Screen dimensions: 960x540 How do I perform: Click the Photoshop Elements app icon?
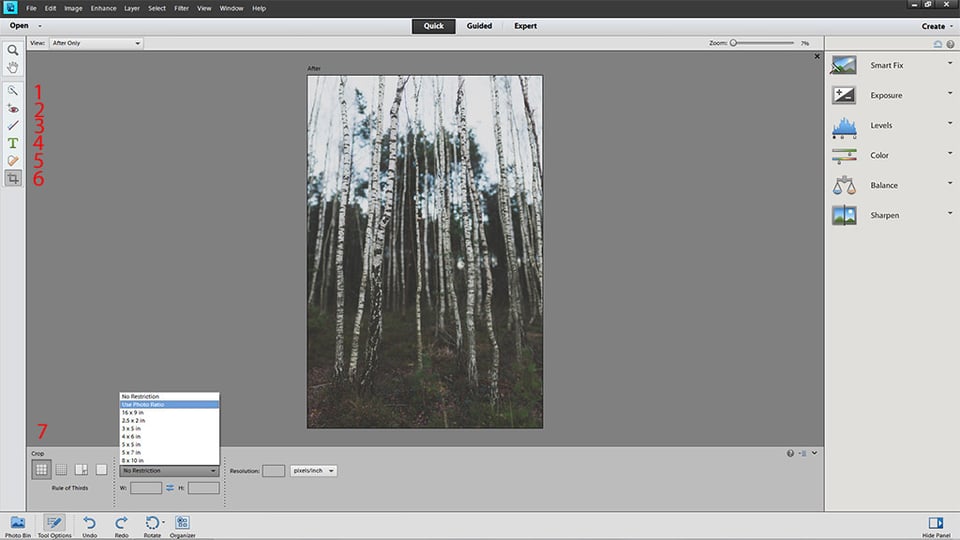10,8
